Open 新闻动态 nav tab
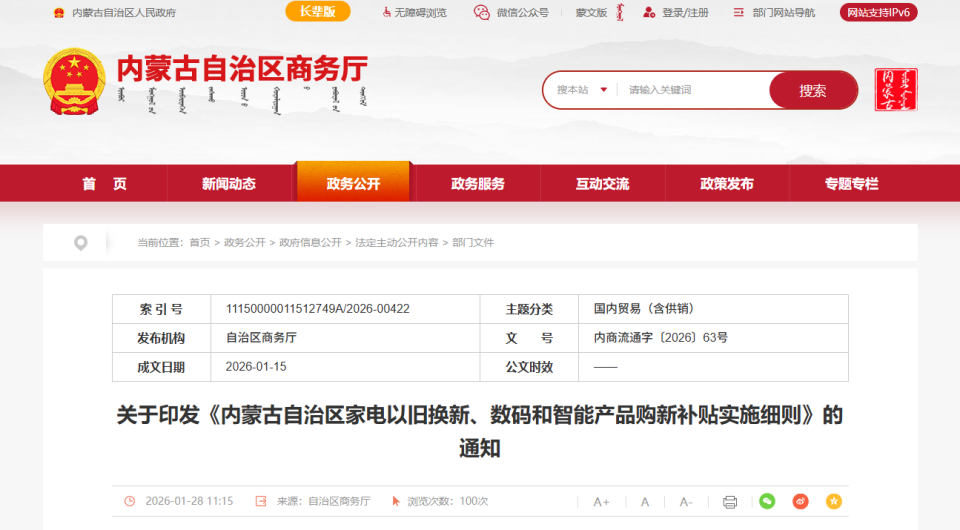Screen dimensions: 960x530 [229, 184]
